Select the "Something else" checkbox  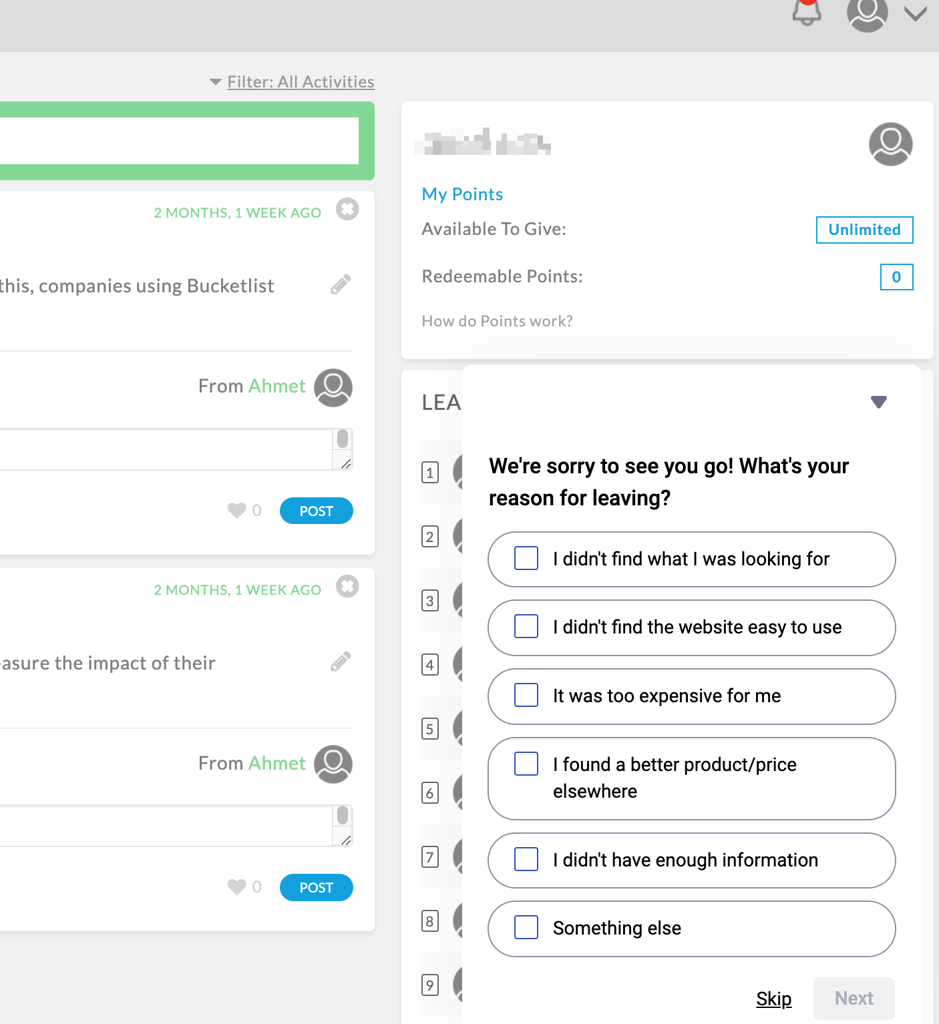[526, 928]
